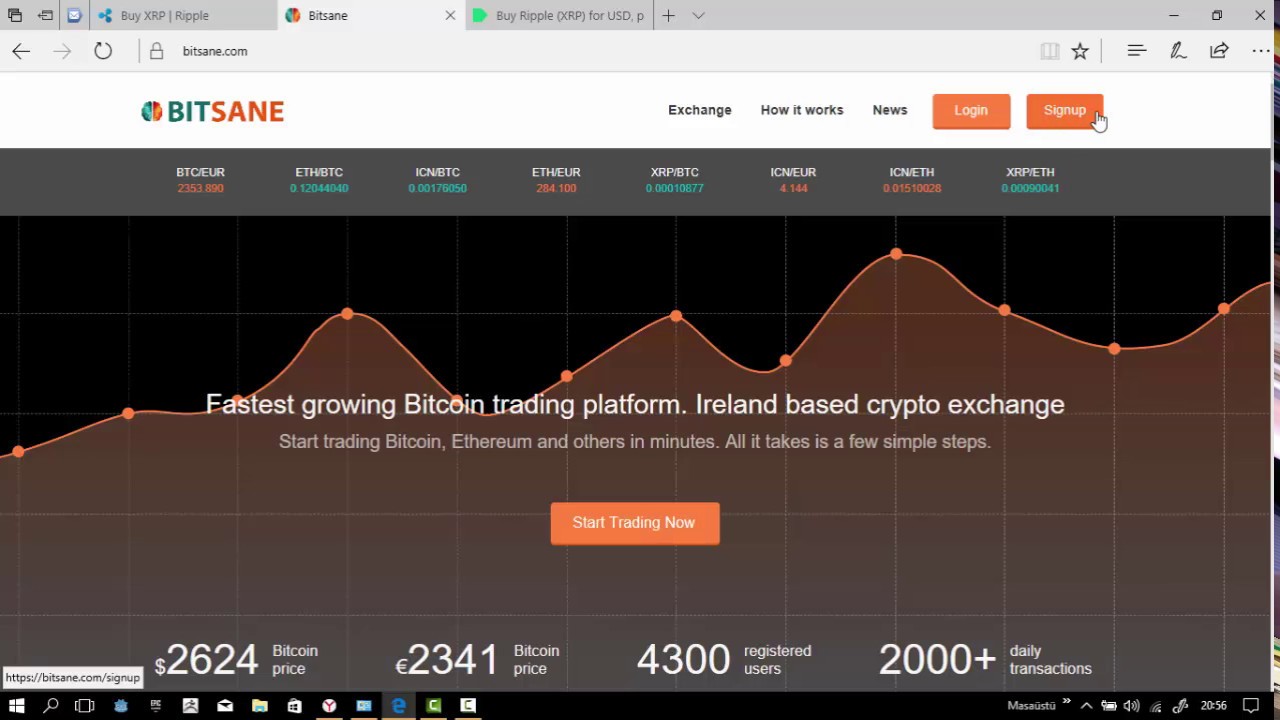The height and width of the screenshot is (720, 1280).
Task: Open Yandex browser on taskbar
Action: [329, 705]
